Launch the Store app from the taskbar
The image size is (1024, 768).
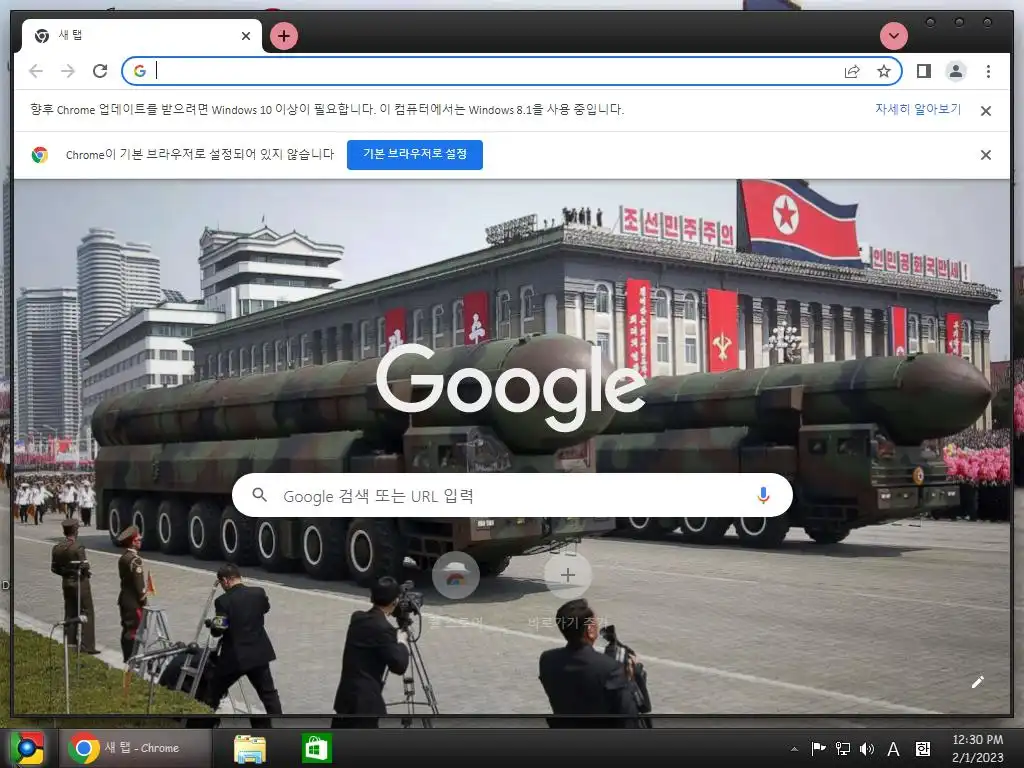point(316,748)
